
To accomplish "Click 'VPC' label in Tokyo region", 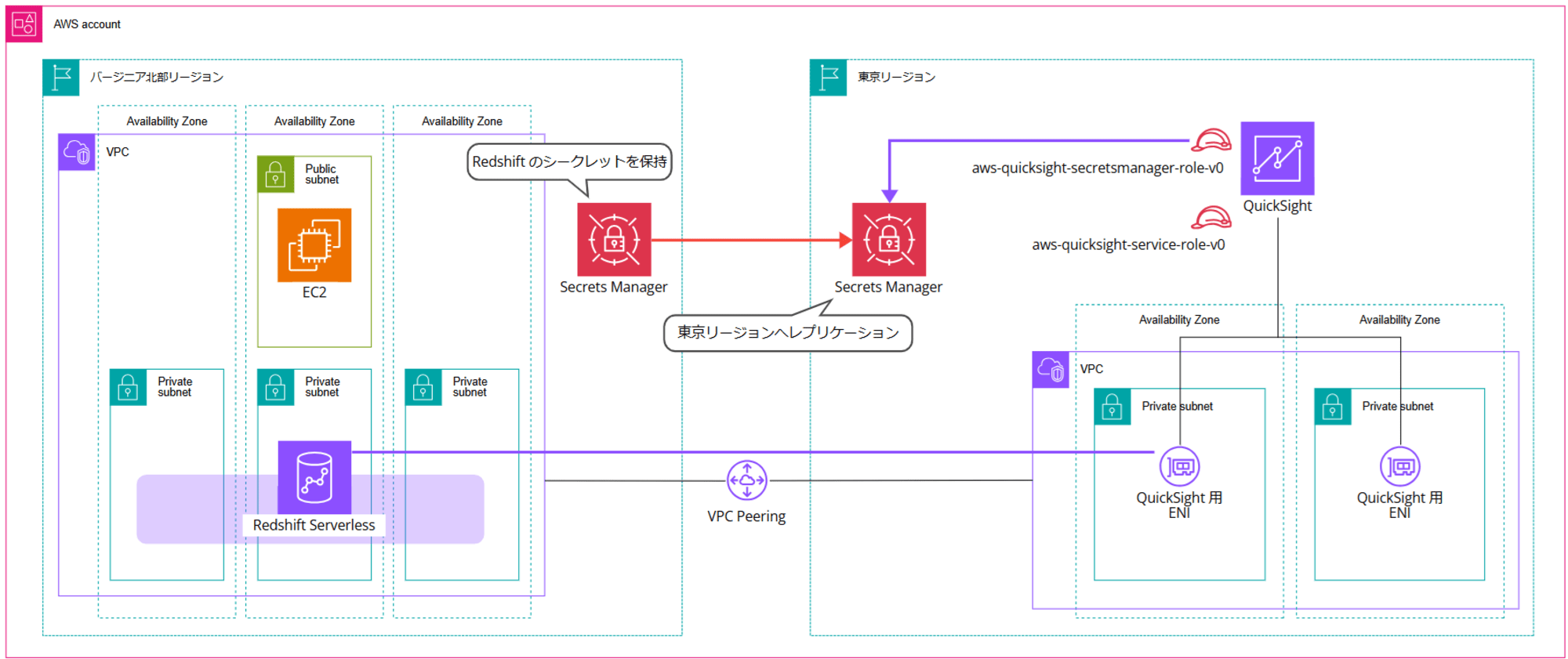I will click(x=1091, y=369).
